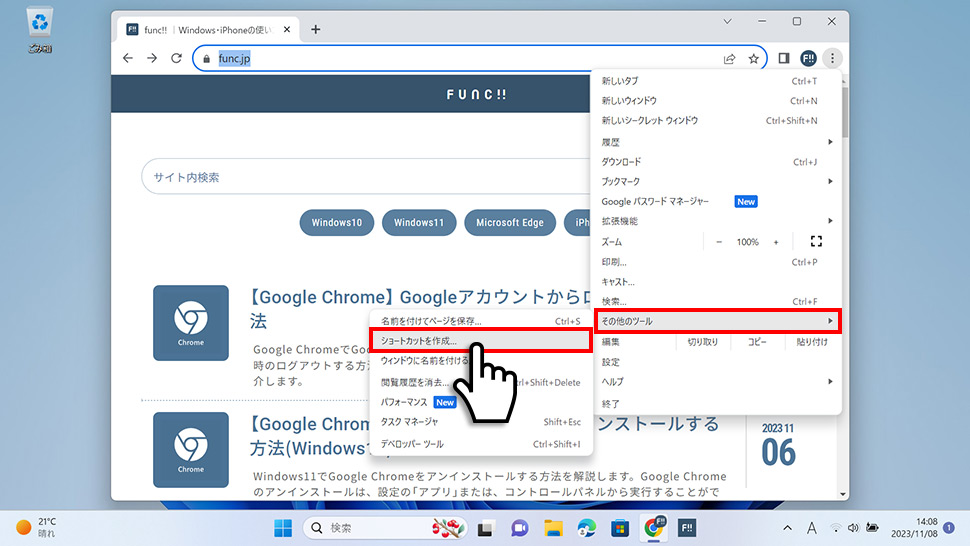This screenshot has width=970, height=546.
Task: Open タスク マネージャ from submenu
Action: (481, 422)
